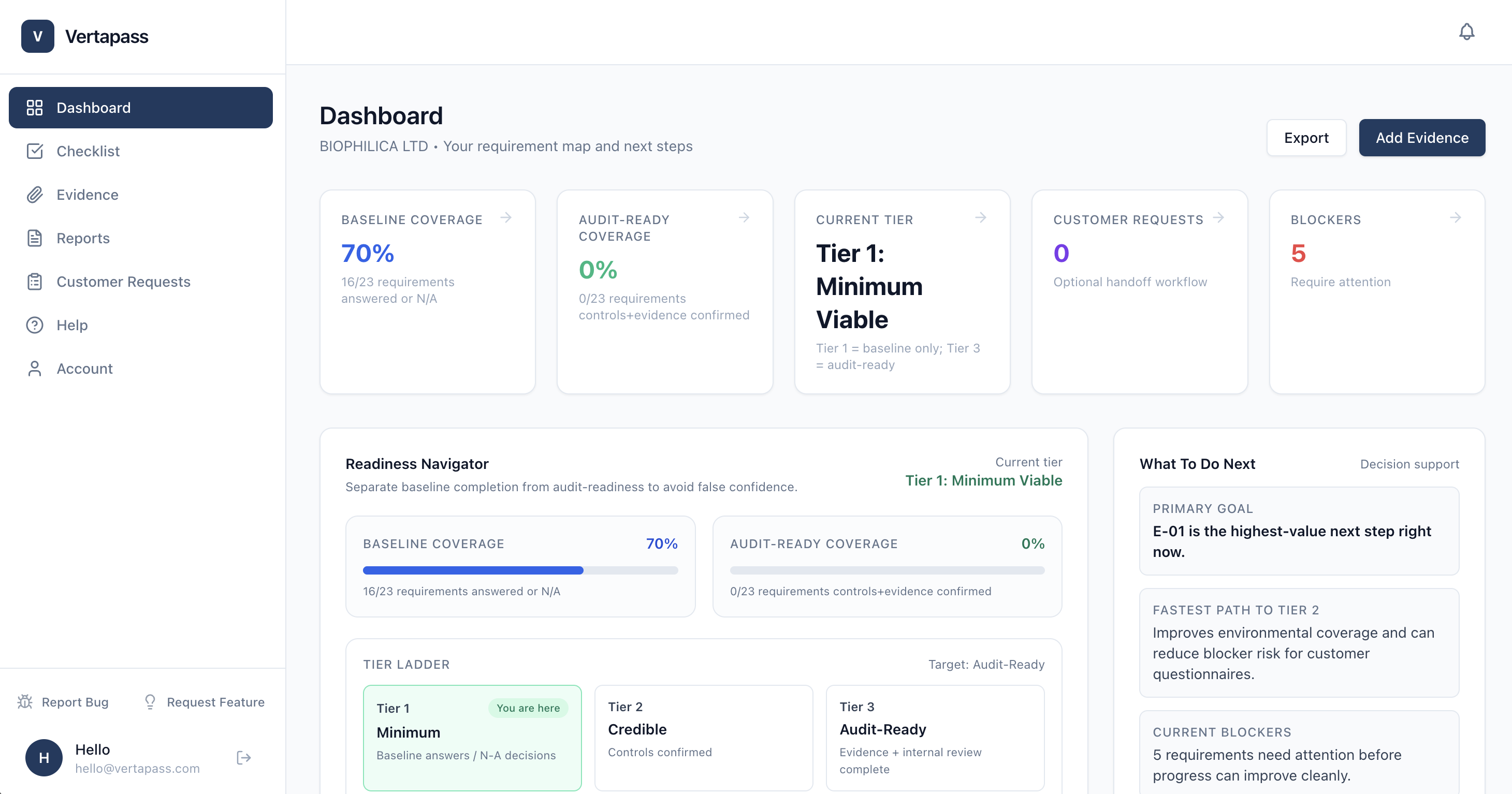Select the Account person icon
1512x794 pixels.
pyautogui.click(x=34, y=368)
